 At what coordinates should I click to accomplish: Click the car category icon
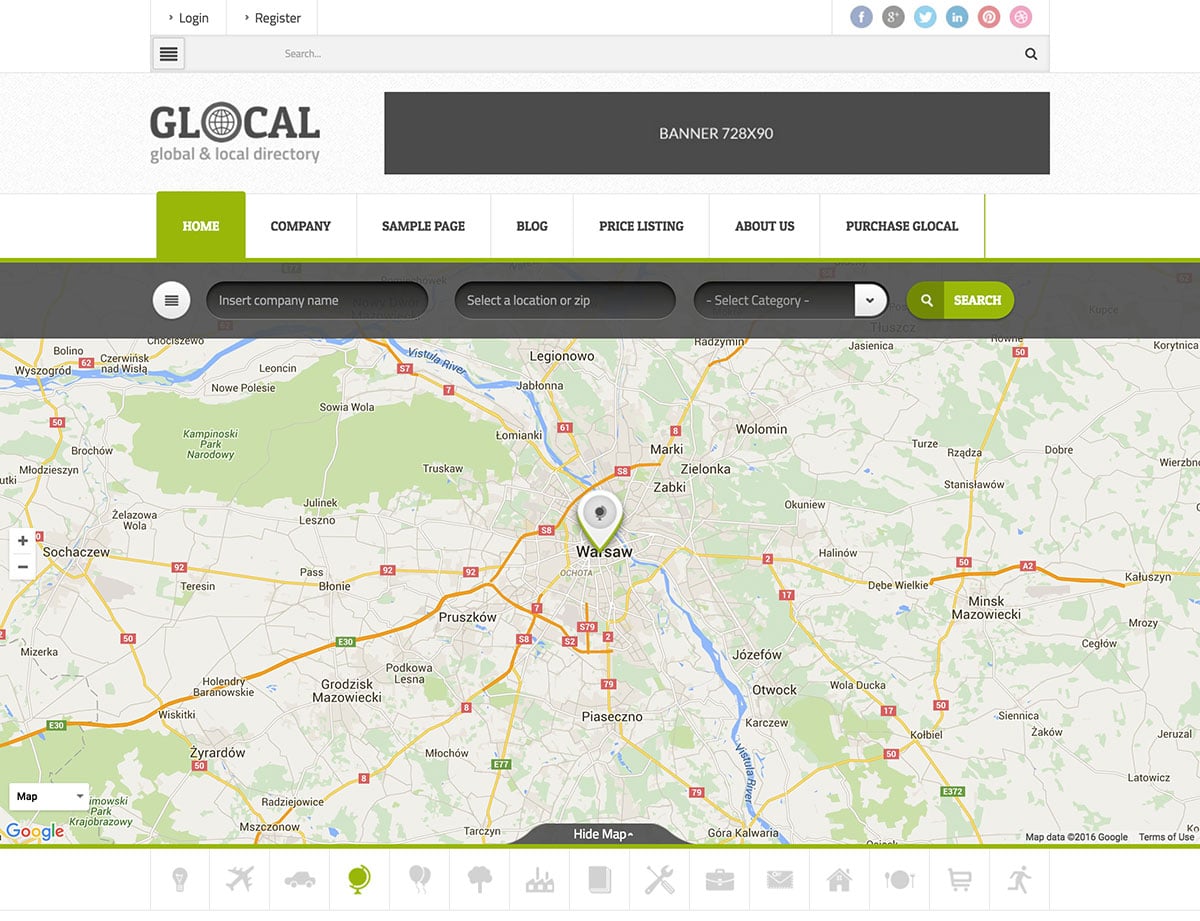coord(299,880)
